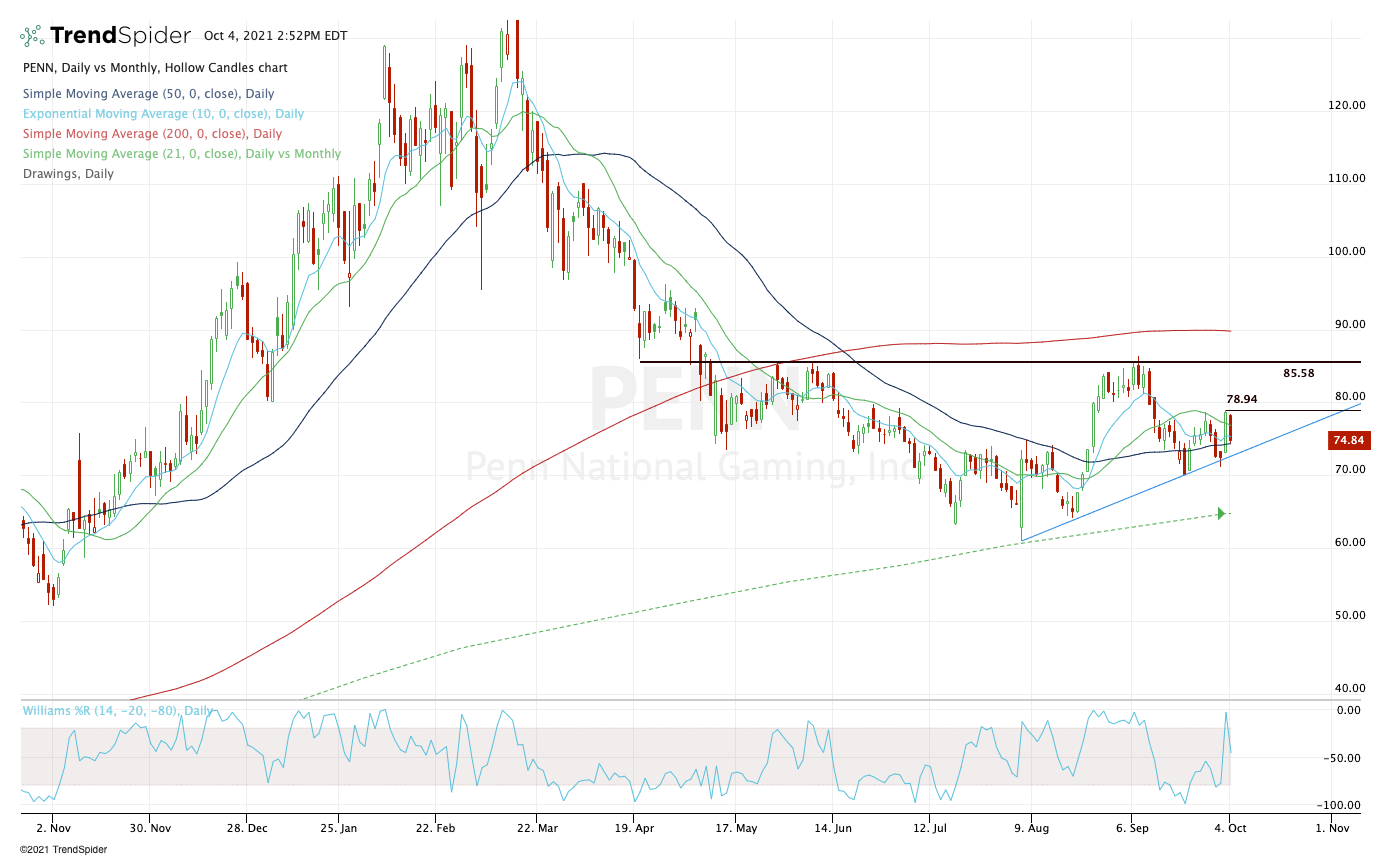Toggle the Simple Moving Average 50 legend
Viewport: 1391px width, 859px height.
point(148,94)
